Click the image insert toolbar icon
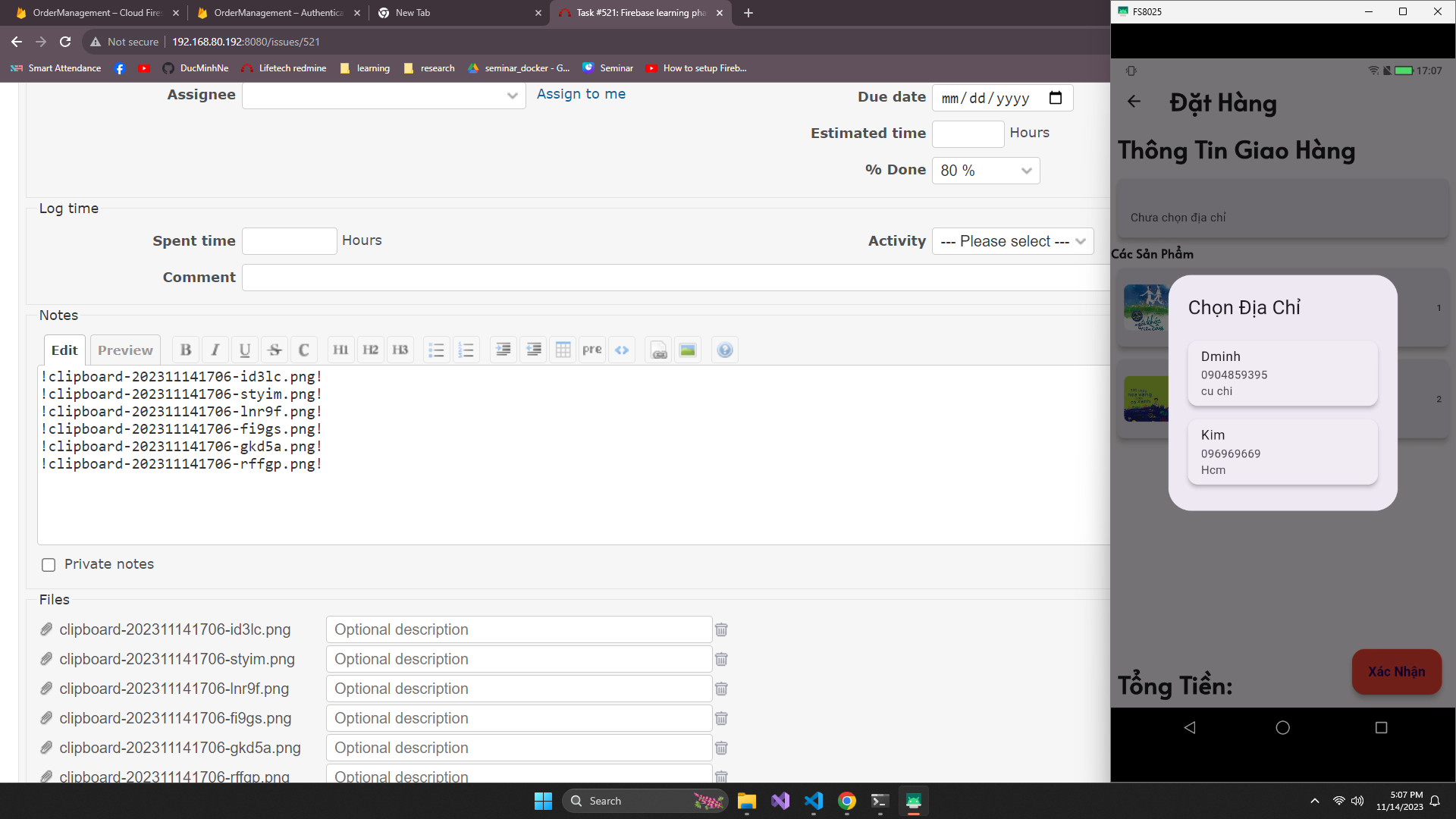Viewport: 1456px width, 819px height. (688, 350)
